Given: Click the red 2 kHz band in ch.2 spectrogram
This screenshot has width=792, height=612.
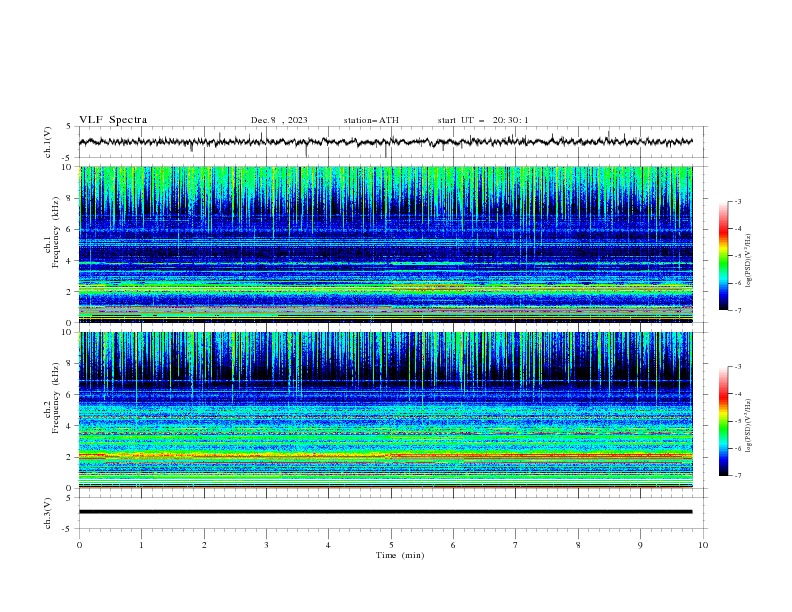Looking at the screenshot, I should point(386,456).
